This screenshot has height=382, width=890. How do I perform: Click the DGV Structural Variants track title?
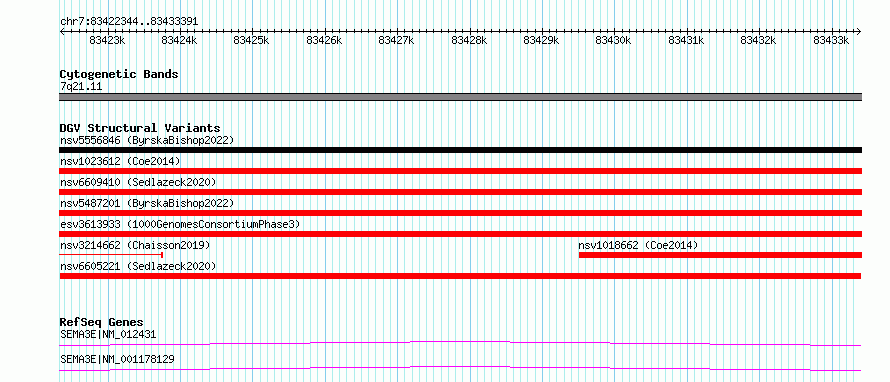(x=140, y=128)
